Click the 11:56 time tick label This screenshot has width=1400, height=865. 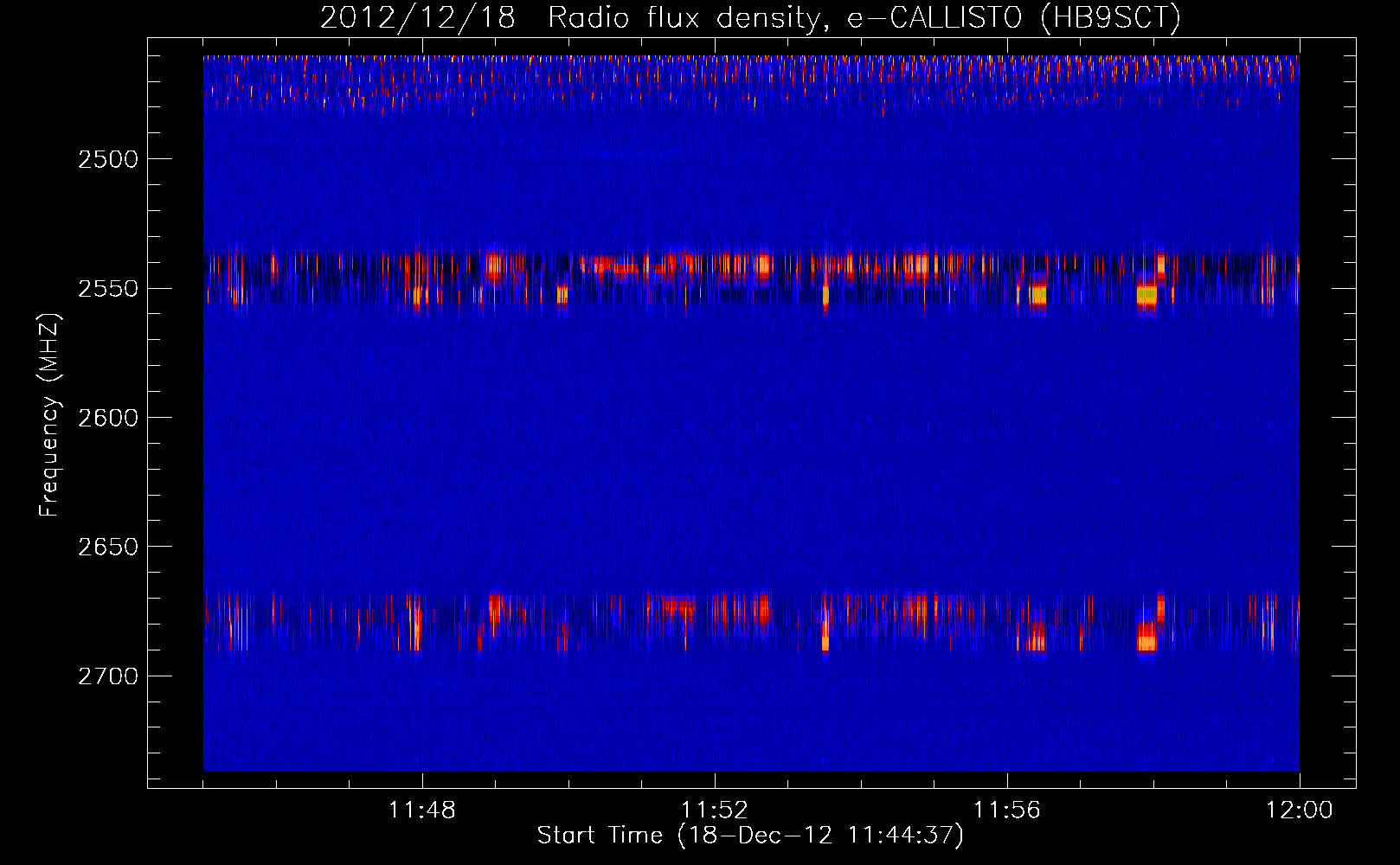coord(1007,811)
